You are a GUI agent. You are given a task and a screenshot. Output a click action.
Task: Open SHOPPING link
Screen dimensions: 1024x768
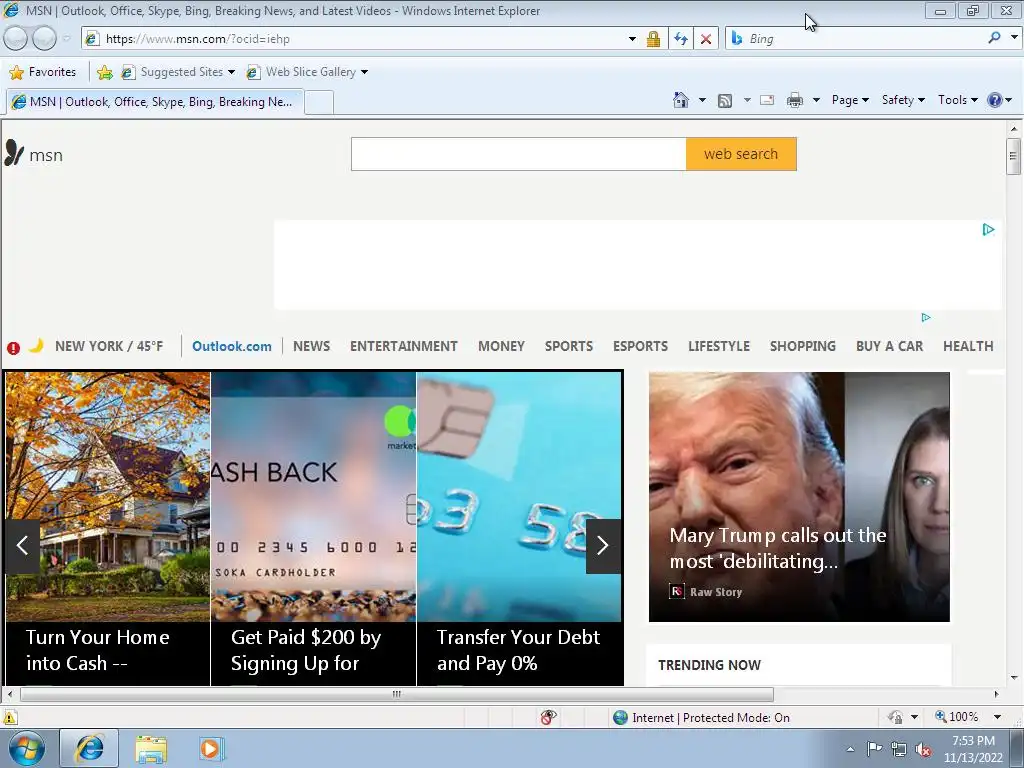803,346
